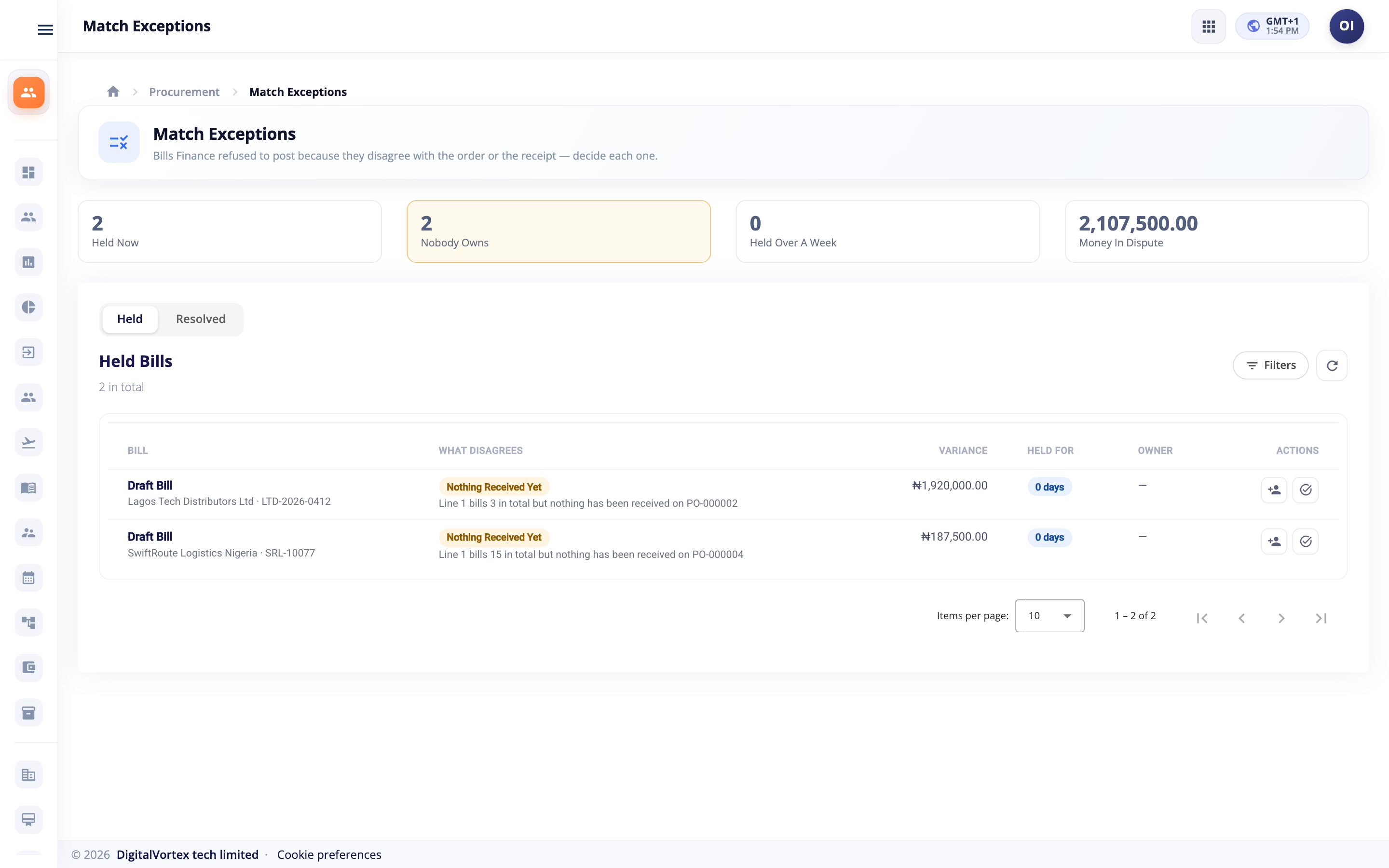
Task: Expand the items per page dropdown
Action: (x=1049, y=615)
